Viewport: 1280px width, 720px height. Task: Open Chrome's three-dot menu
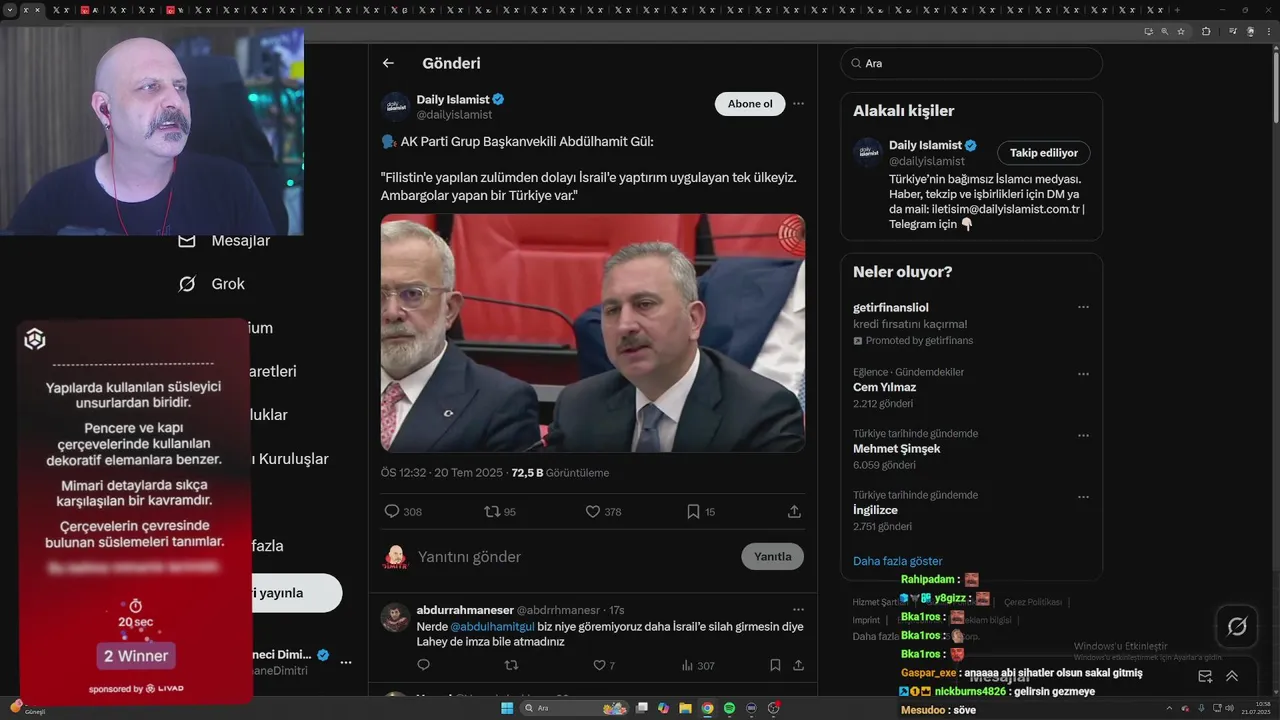(1267, 31)
